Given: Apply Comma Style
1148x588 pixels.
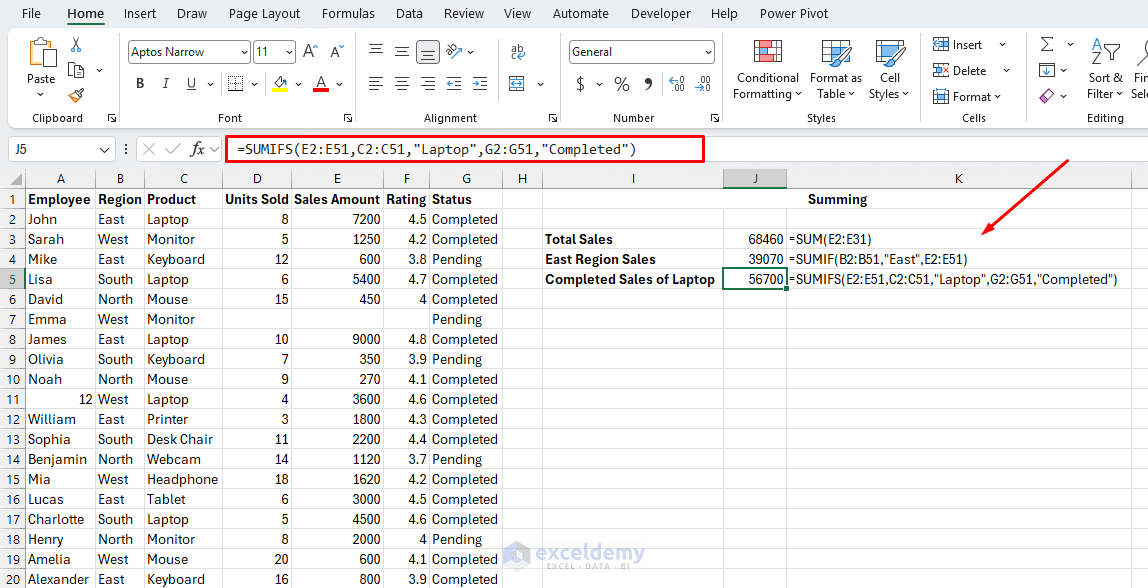Looking at the screenshot, I should 648,84.
